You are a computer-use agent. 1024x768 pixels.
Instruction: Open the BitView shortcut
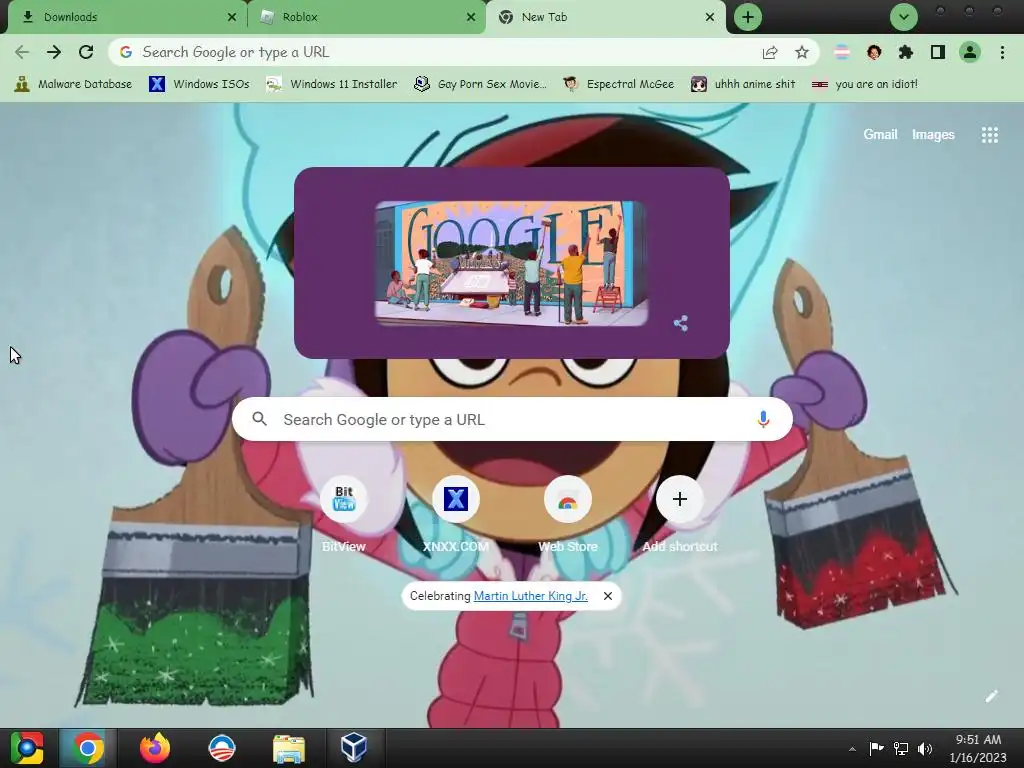point(344,516)
